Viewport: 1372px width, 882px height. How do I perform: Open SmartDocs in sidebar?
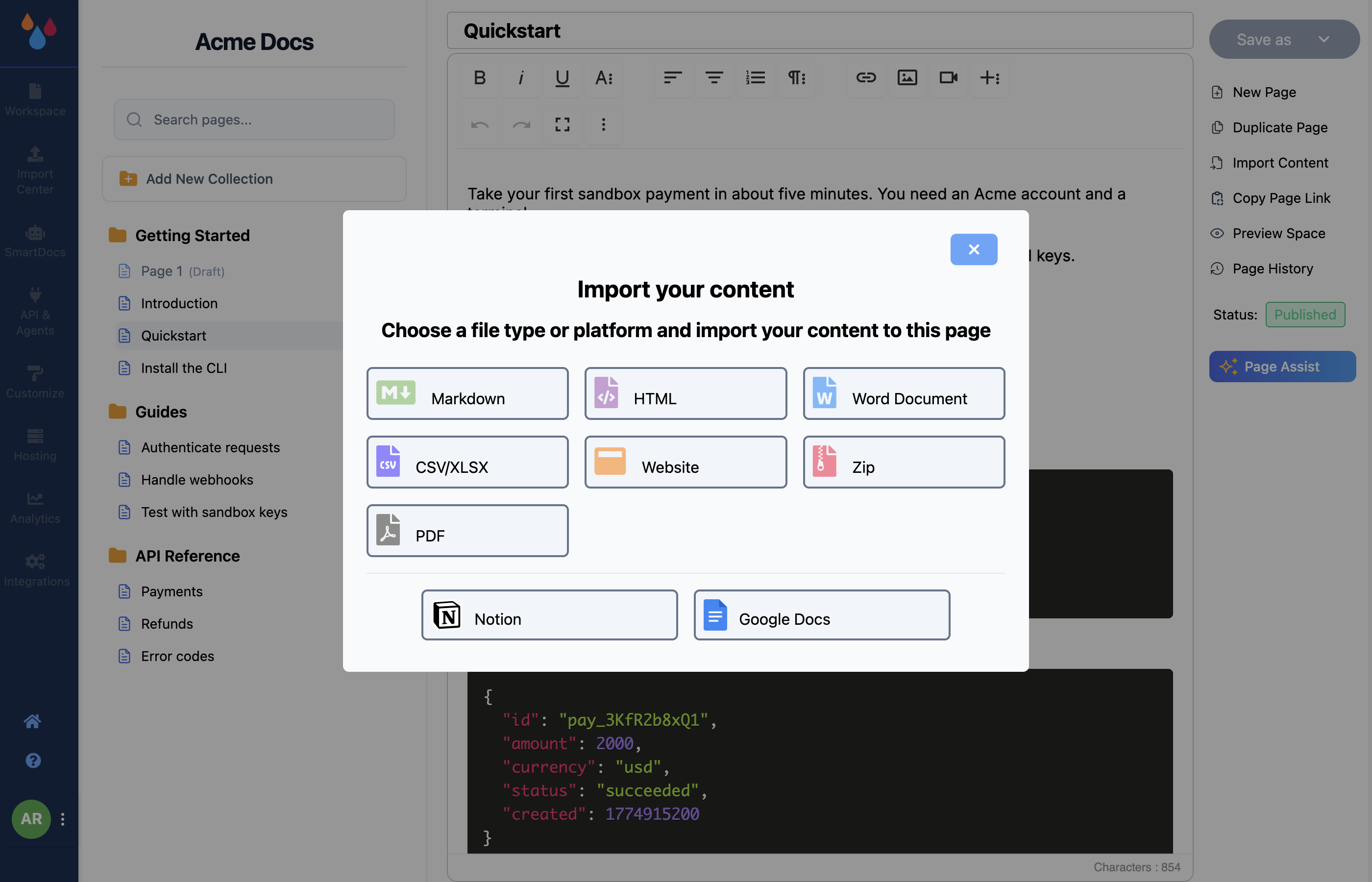point(35,241)
